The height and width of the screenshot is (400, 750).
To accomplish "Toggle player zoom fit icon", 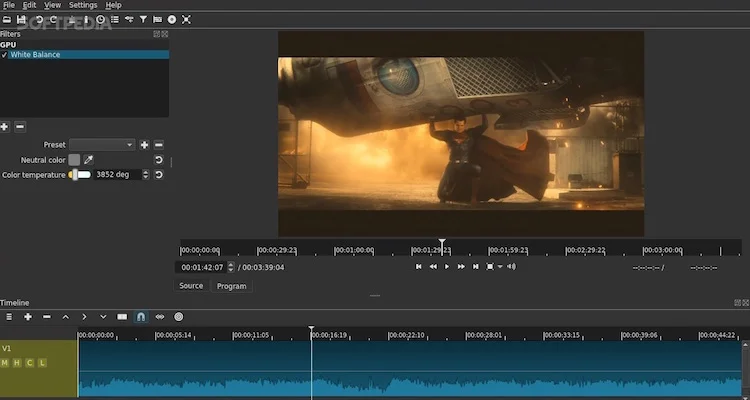I will 490,267.
